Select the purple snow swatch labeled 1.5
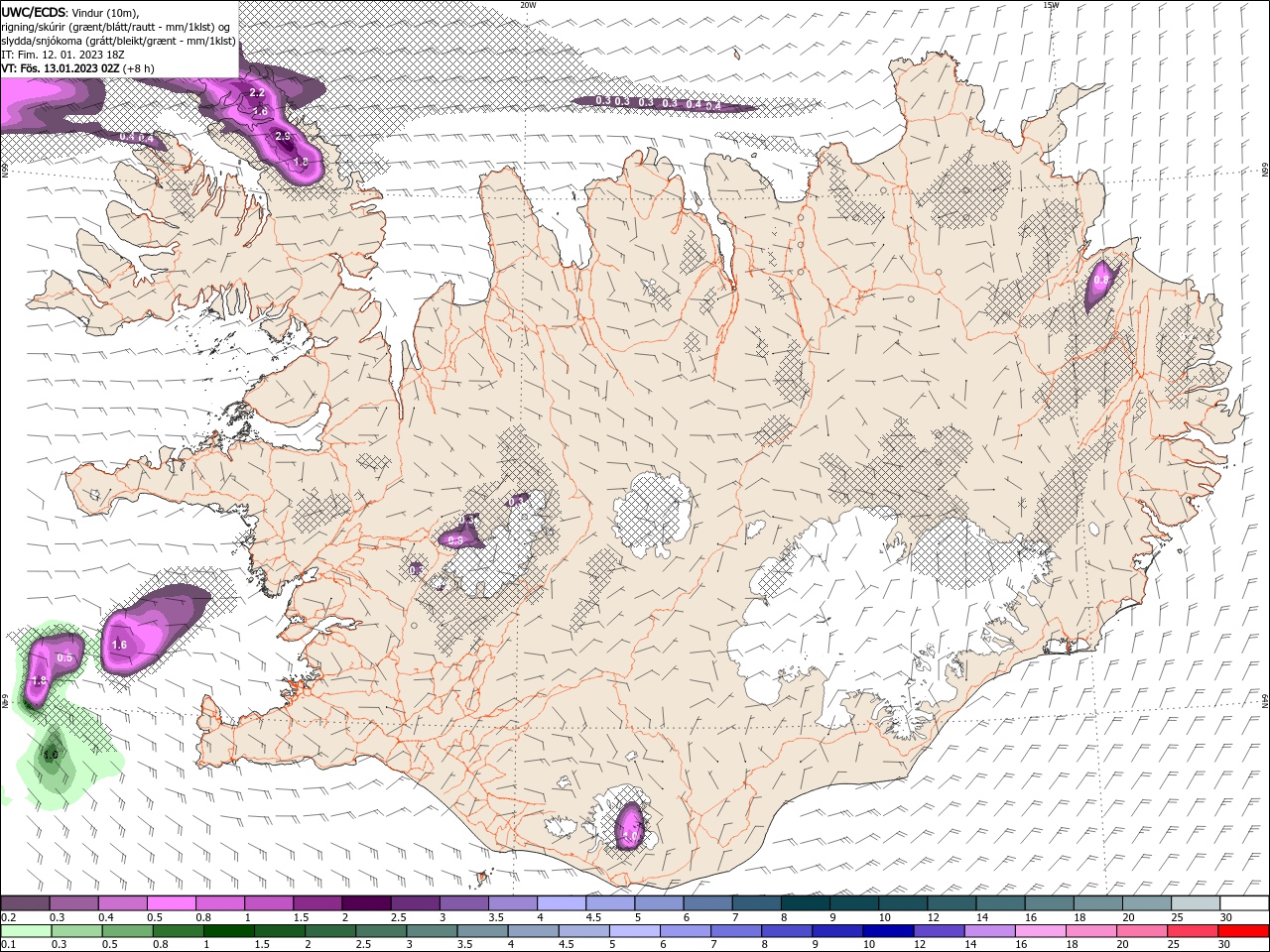 pyautogui.click(x=317, y=903)
